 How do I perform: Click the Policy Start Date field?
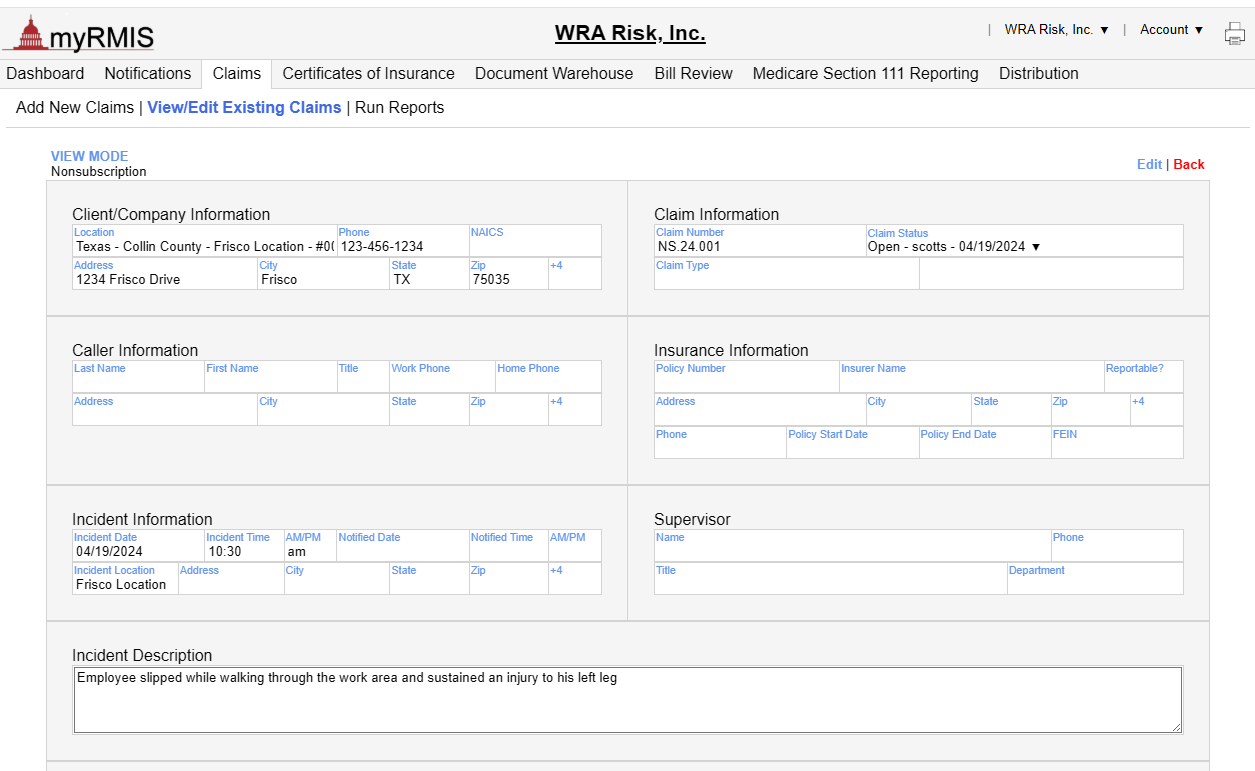pyautogui.click(x=852, y=443)
